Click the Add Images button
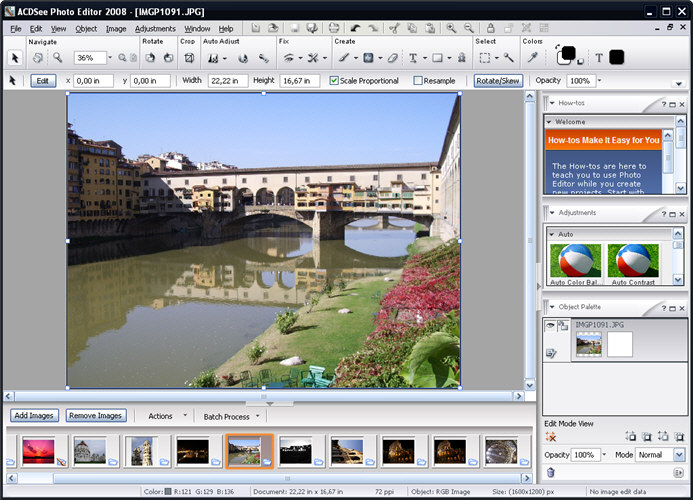The image size is (693, 500). tap(34, 416)
